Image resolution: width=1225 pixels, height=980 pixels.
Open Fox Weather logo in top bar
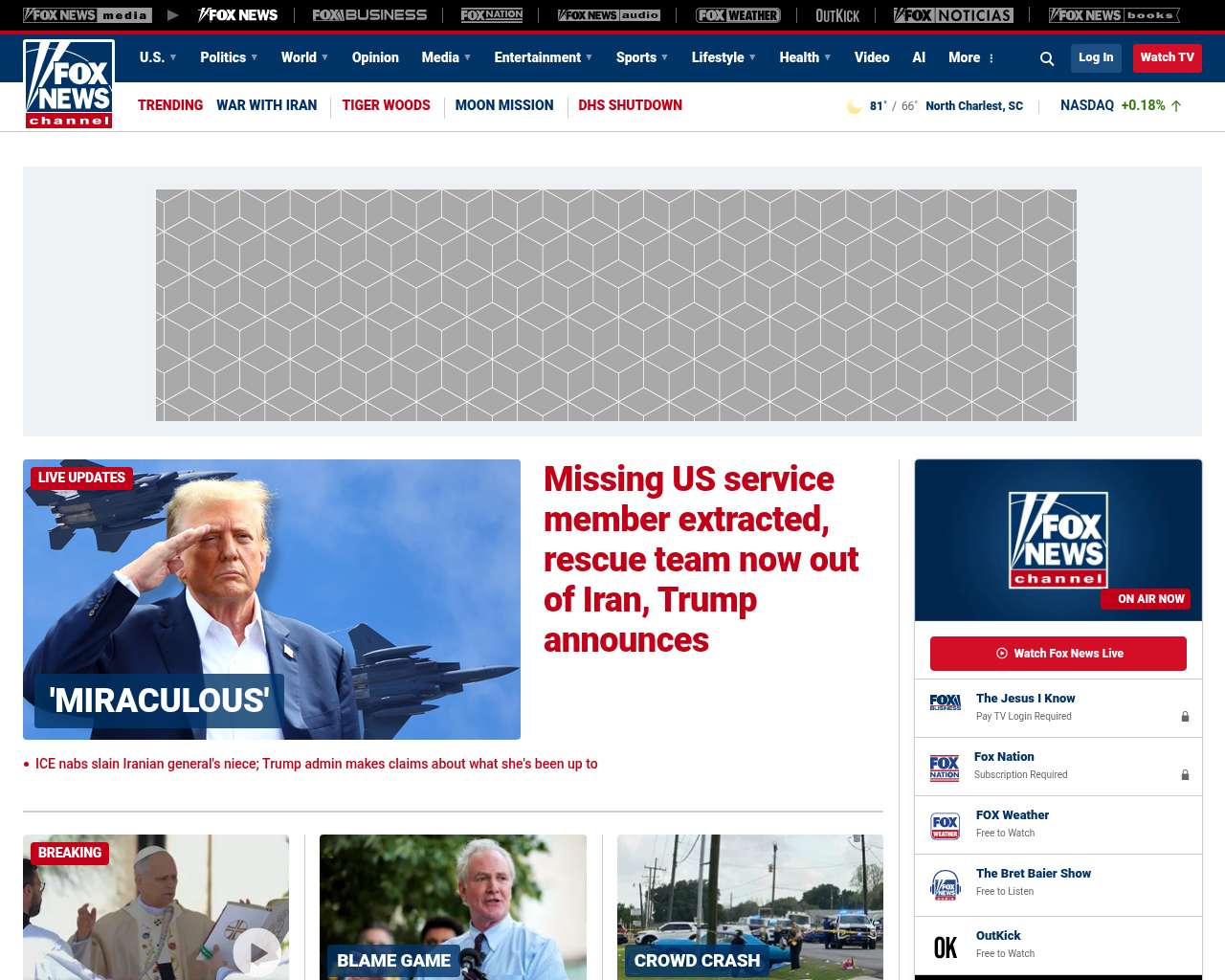click(x=738, y=15)
